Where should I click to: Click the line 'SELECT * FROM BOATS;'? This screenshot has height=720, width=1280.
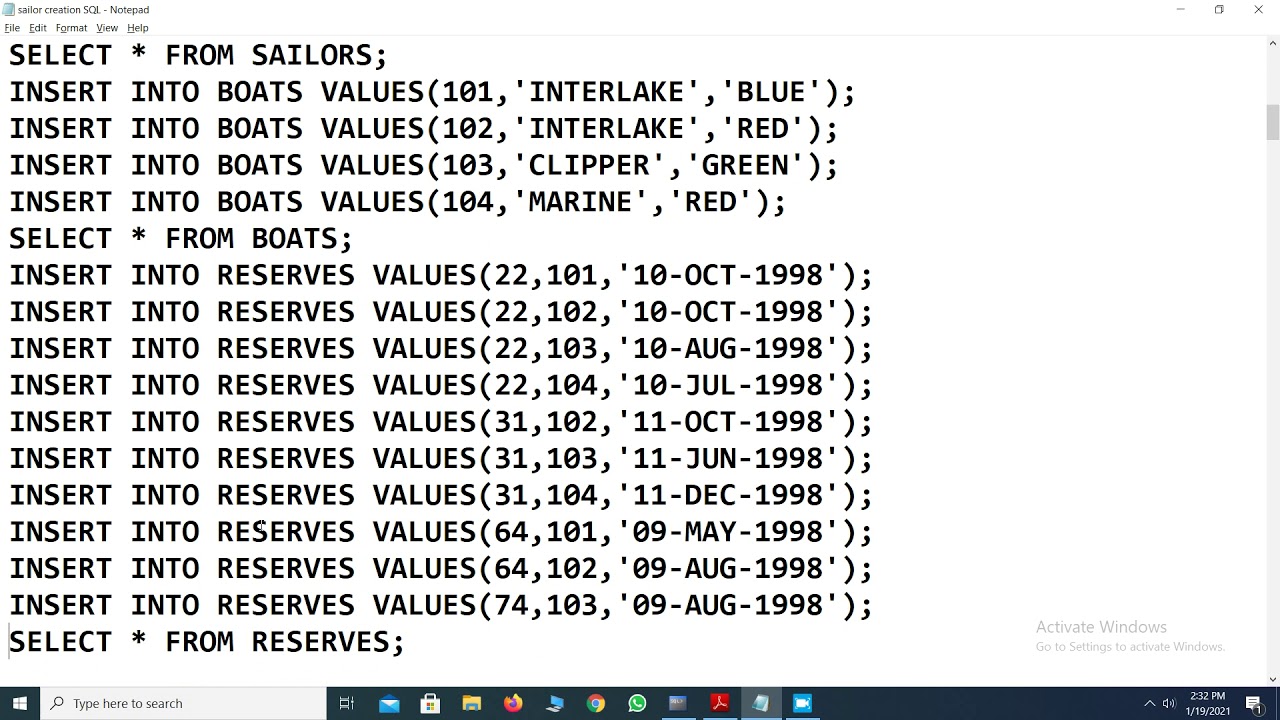(x=181, y=239)
